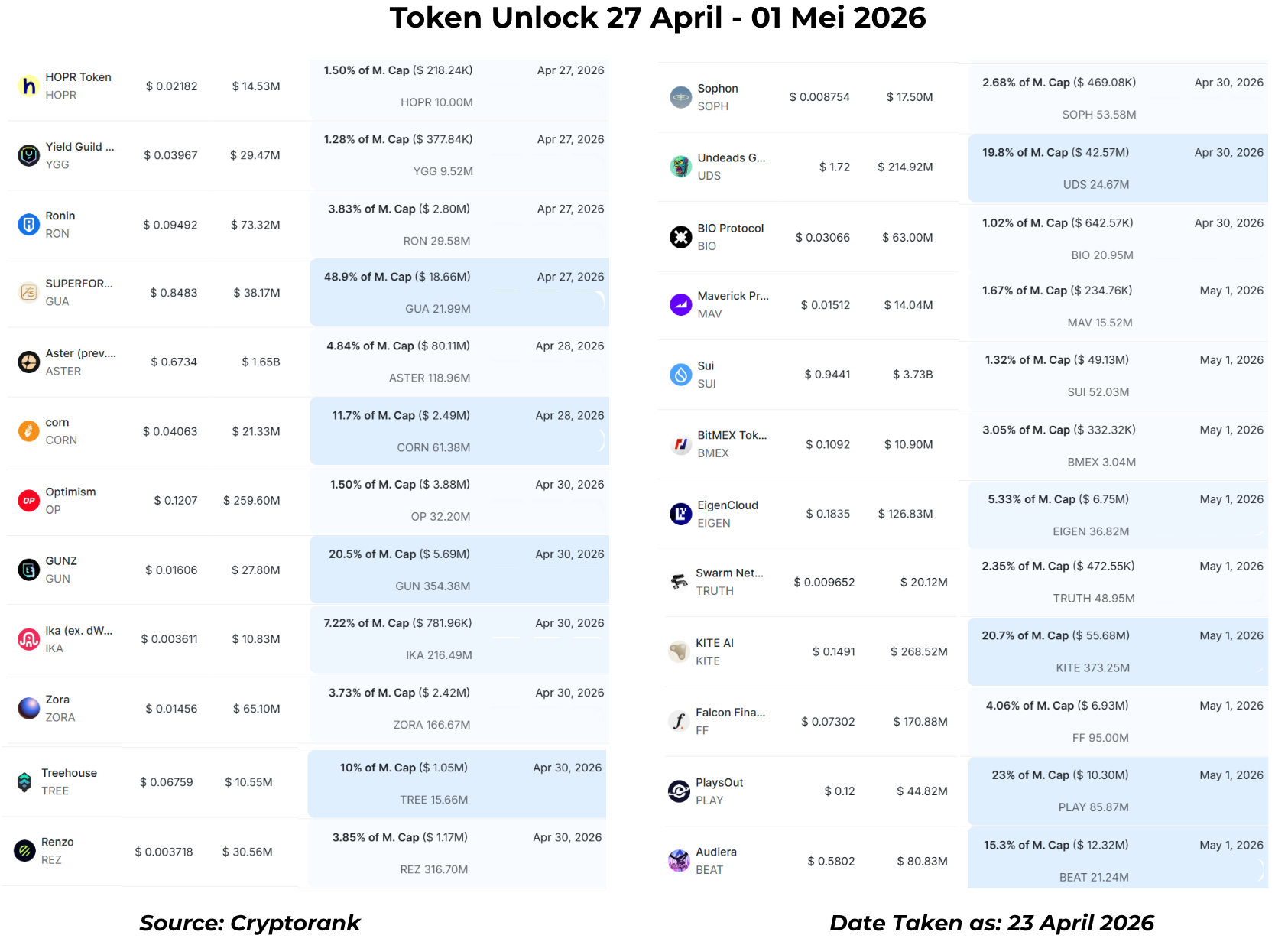Click the Audiera BEAT avatar icon
The height and width of the screenshot is (945, 1288).
point(679,861)
